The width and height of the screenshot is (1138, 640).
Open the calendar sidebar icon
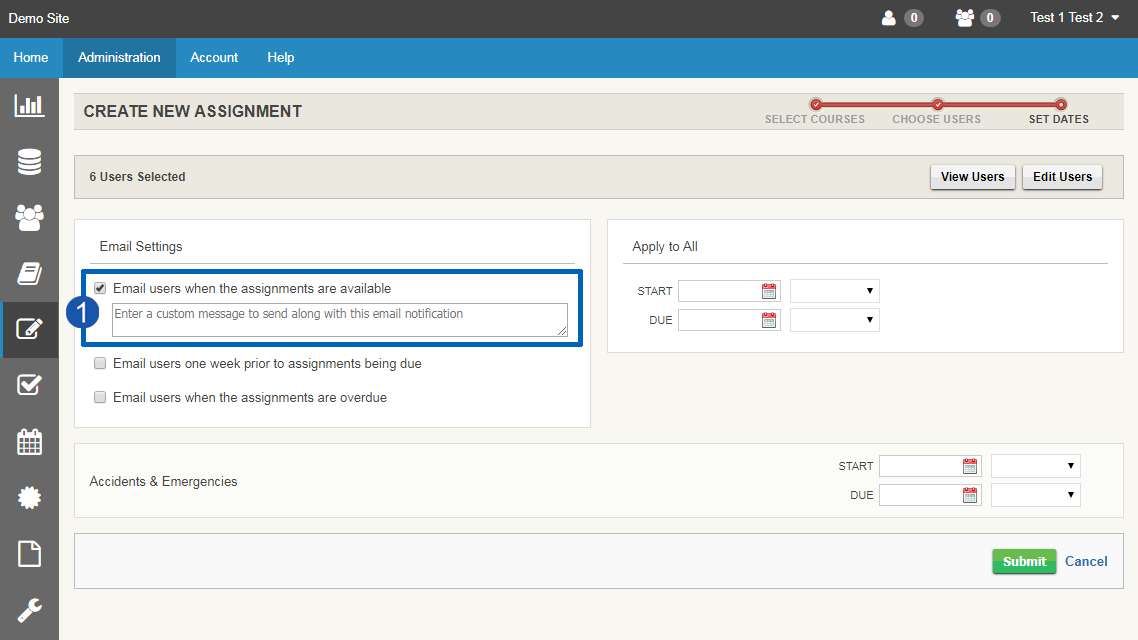(x=29, y=441)
